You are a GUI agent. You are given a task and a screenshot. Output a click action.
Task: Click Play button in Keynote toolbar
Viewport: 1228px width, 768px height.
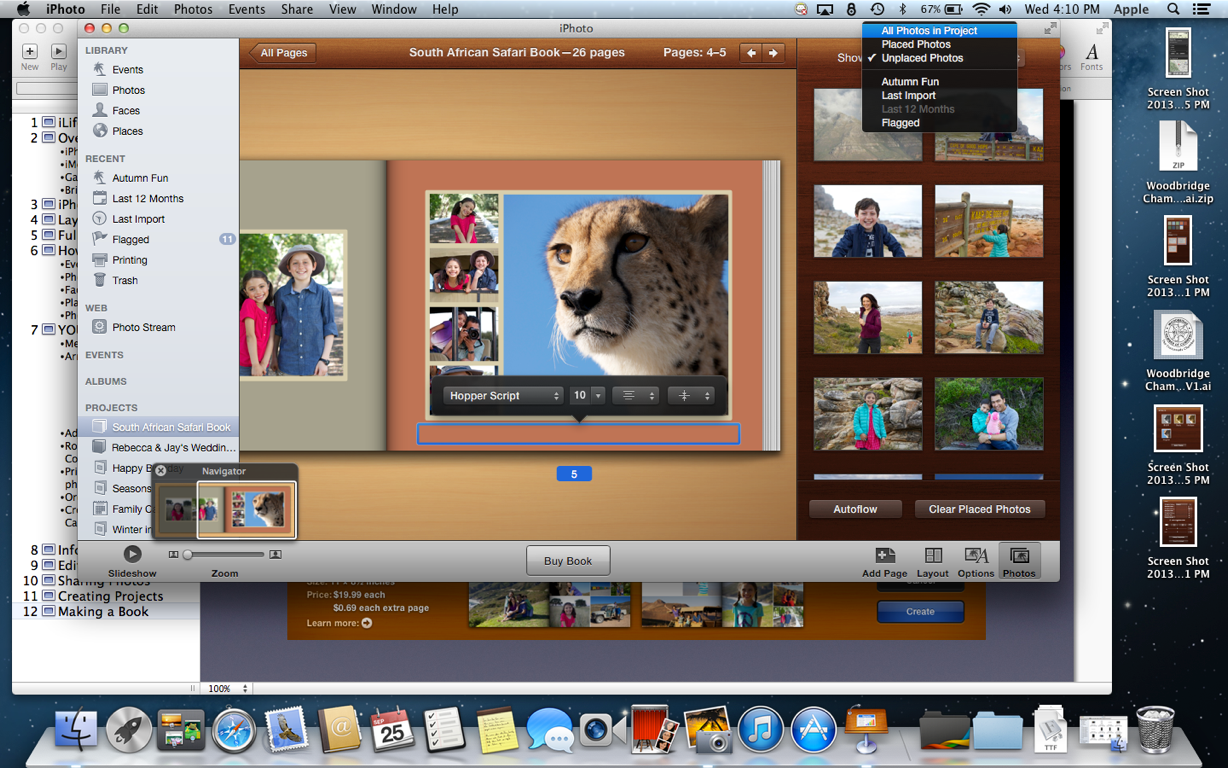59,58
